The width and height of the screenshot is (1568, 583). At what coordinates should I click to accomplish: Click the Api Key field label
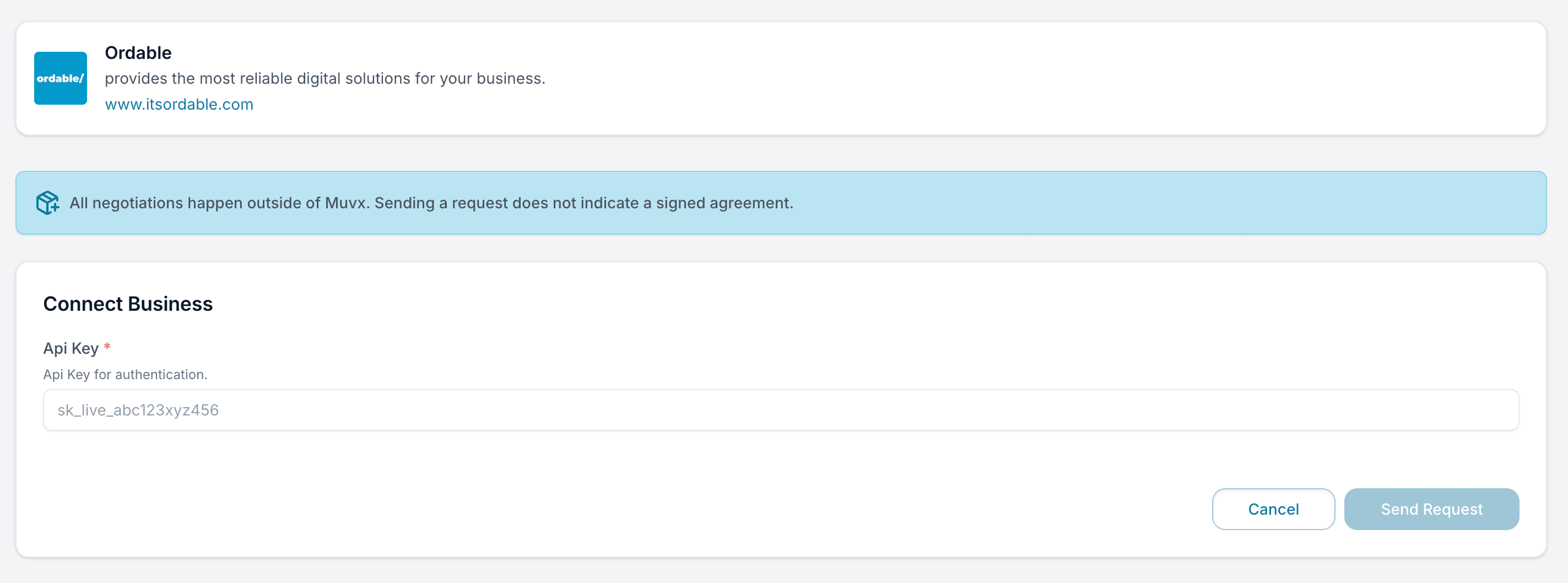coord(71,348)
